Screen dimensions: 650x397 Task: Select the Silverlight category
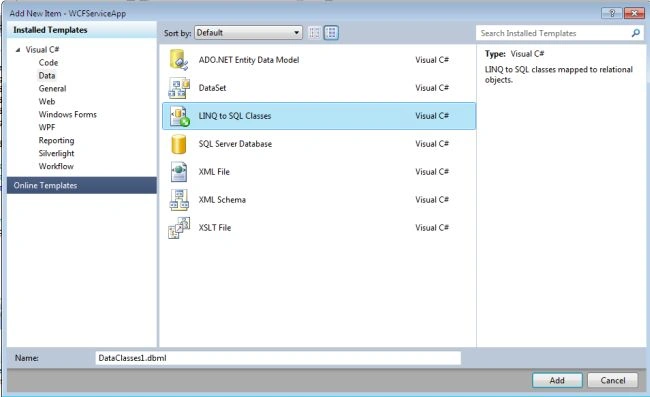tap(56, 153)
